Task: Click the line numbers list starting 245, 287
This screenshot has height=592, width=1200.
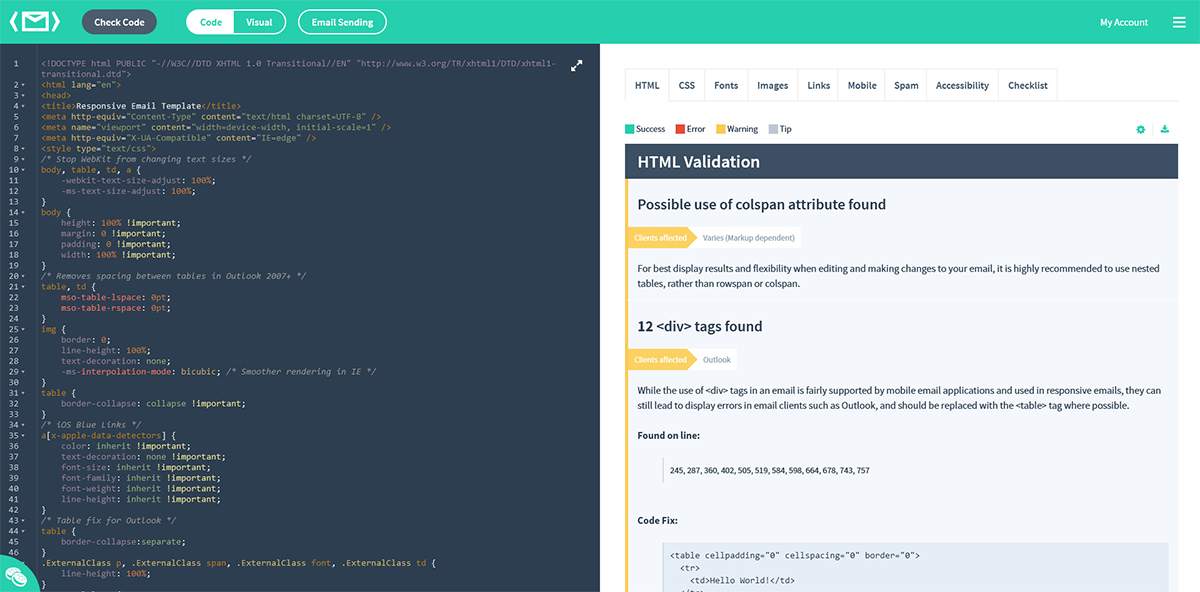Action: (x=770, y=470)
